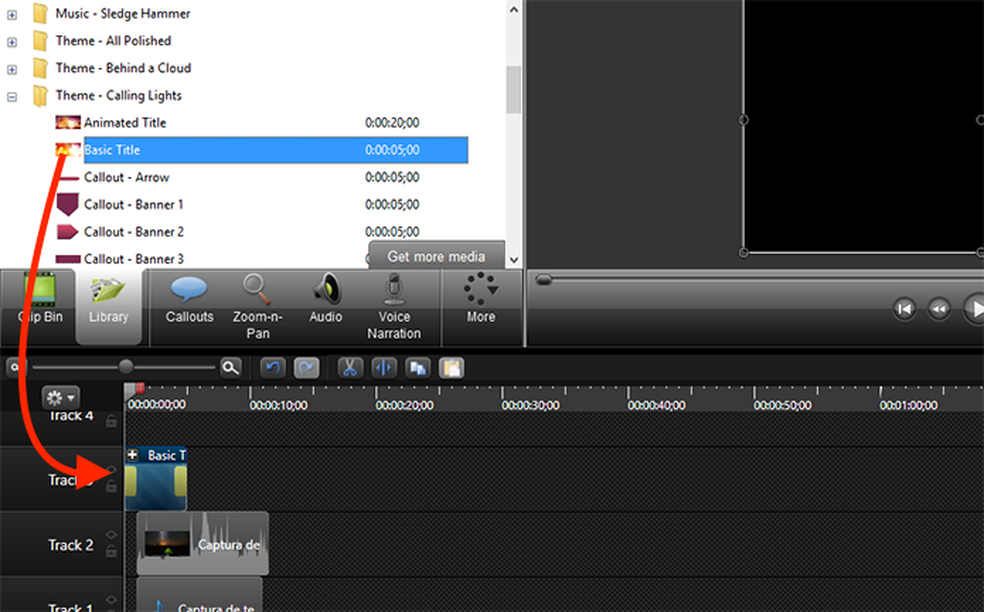Split the clip at the playhead

384,368
